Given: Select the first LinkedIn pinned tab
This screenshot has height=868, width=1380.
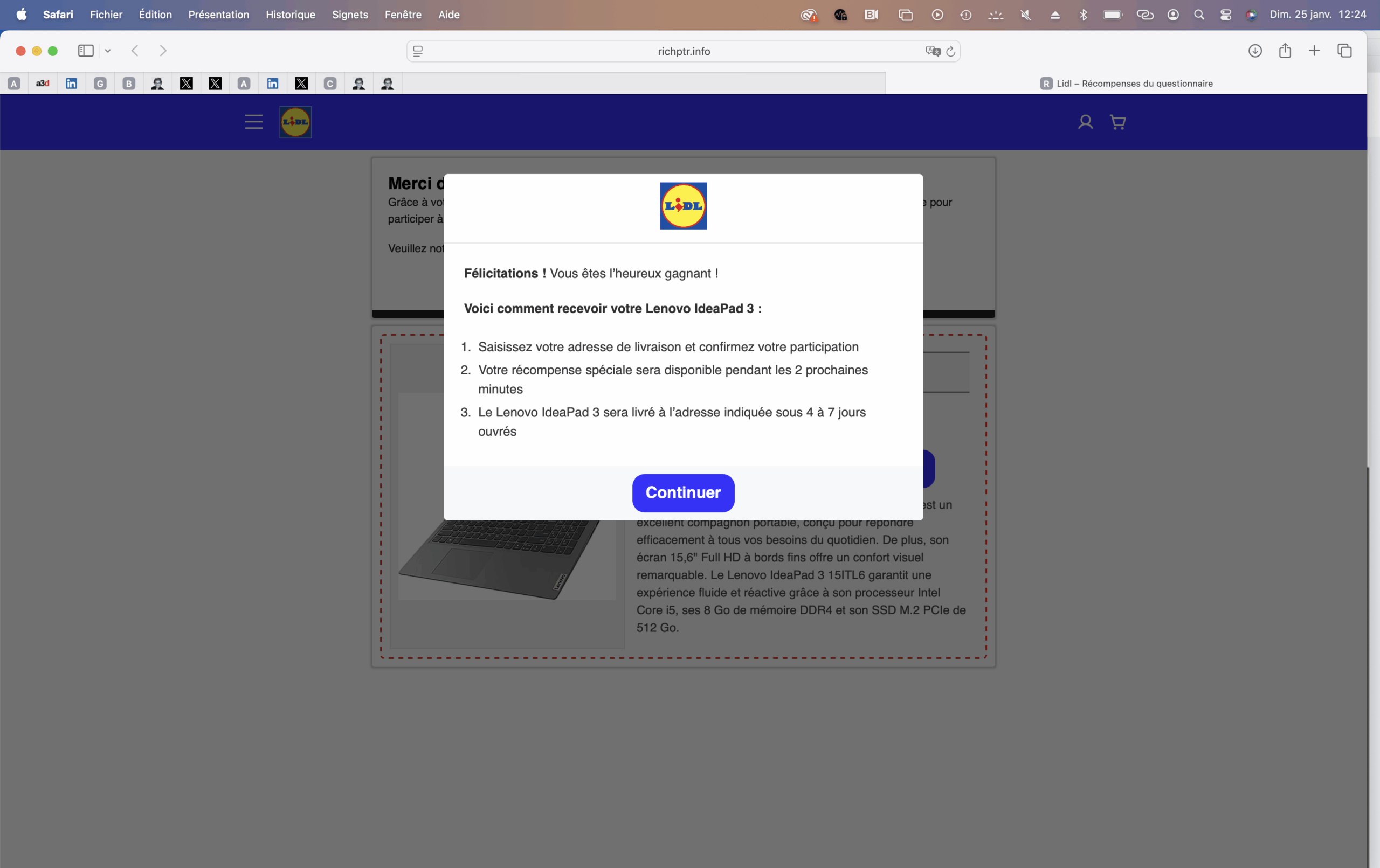Looking at the screenshot, I should point(72,84).
